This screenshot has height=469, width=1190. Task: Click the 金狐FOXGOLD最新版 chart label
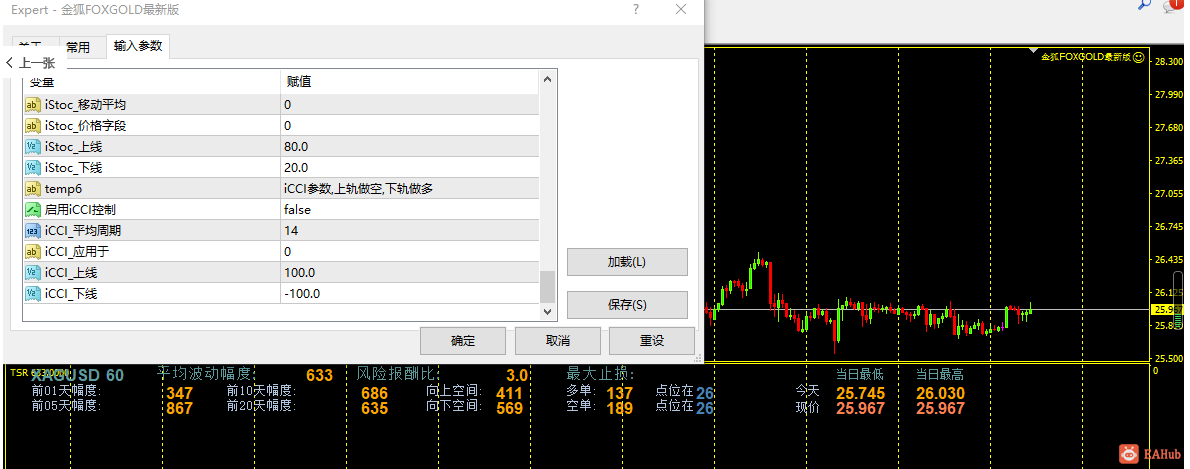click(1085, 57)
